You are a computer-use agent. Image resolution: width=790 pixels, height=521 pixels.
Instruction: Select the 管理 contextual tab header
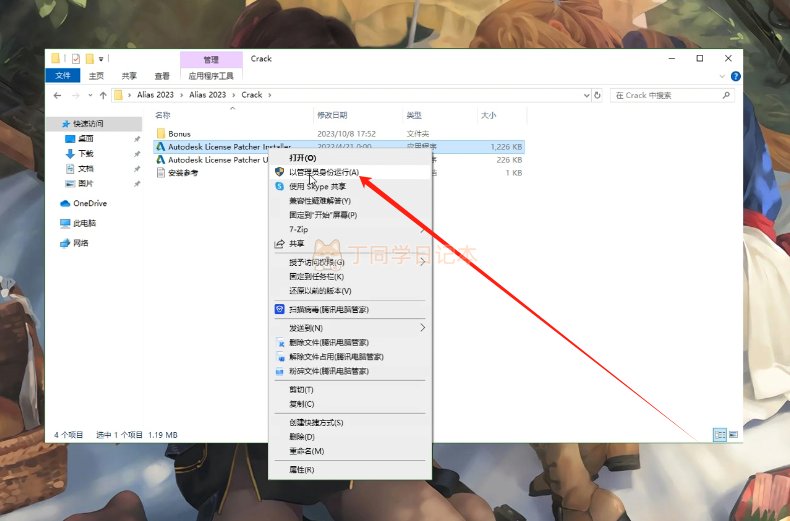(x=211, y=60)
